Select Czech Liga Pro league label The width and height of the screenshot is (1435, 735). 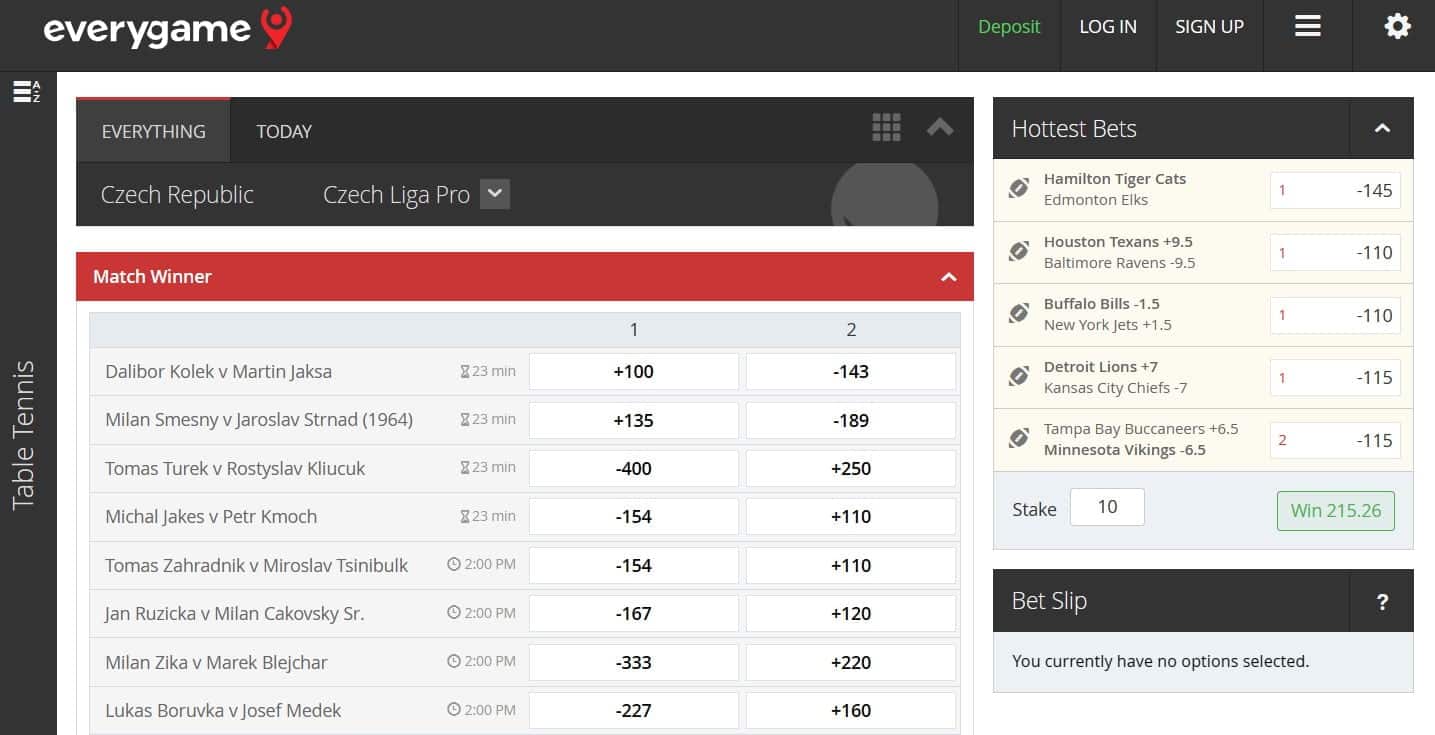396,195
